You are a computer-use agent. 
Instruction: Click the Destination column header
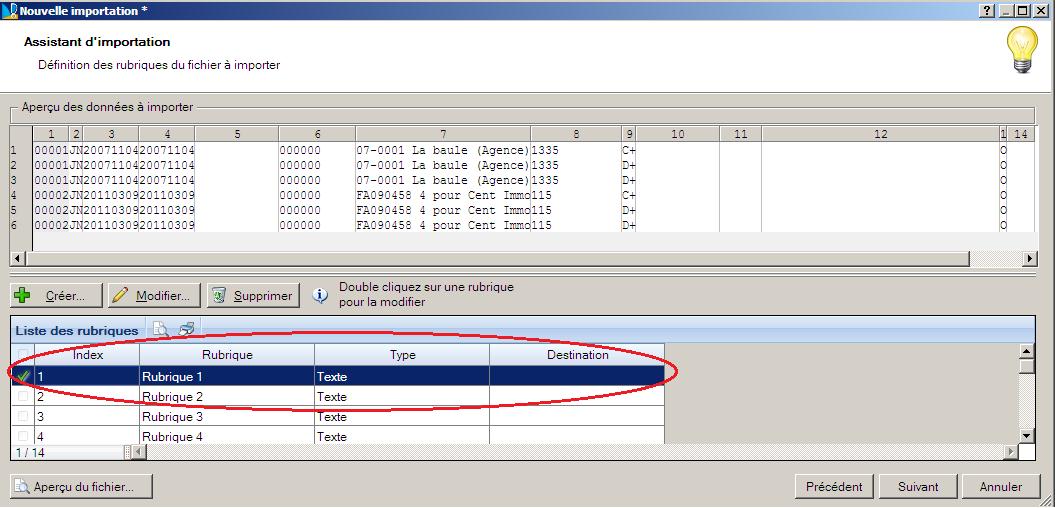point(577,355)
